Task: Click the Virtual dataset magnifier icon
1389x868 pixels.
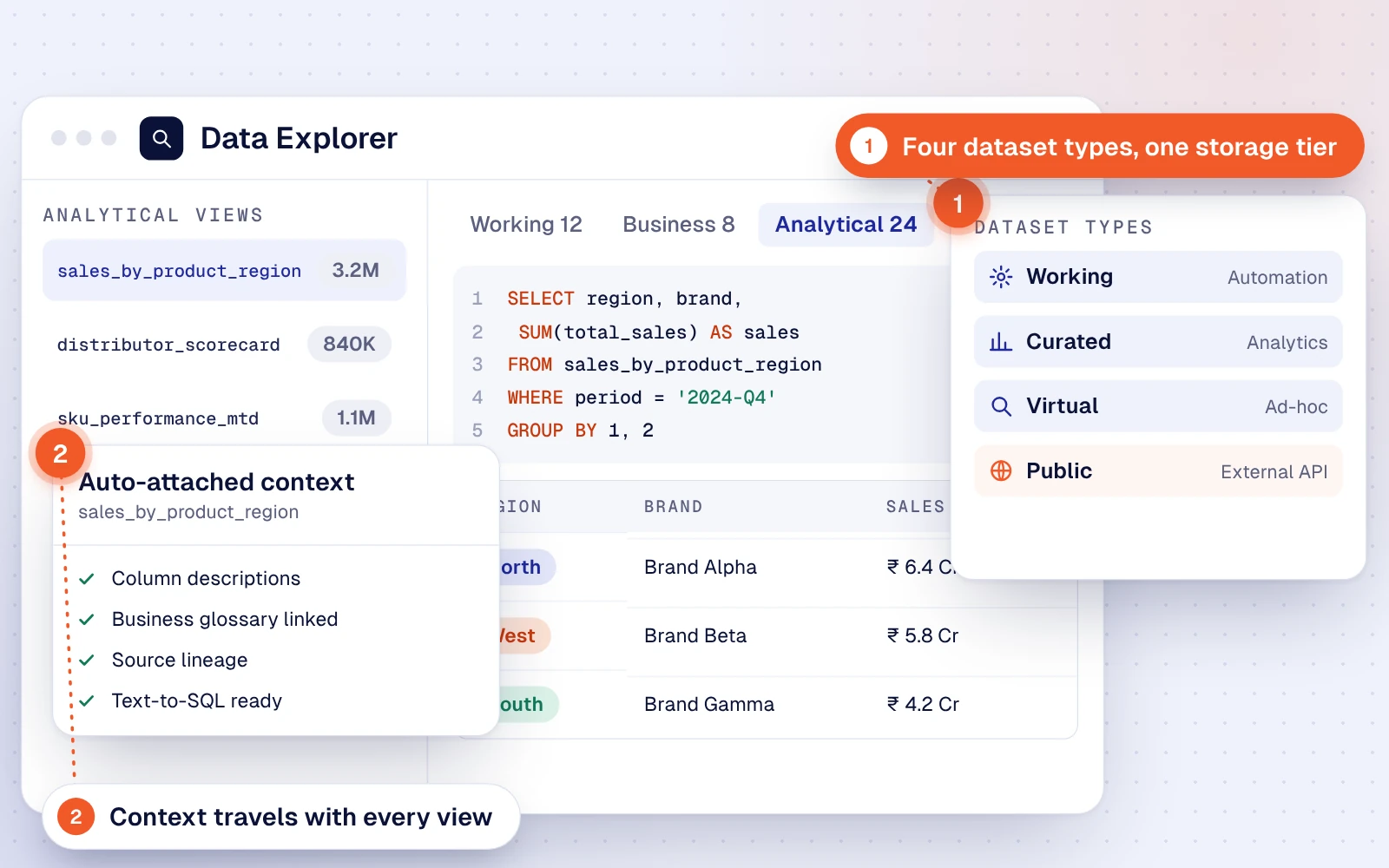Action: (1001, 406)
